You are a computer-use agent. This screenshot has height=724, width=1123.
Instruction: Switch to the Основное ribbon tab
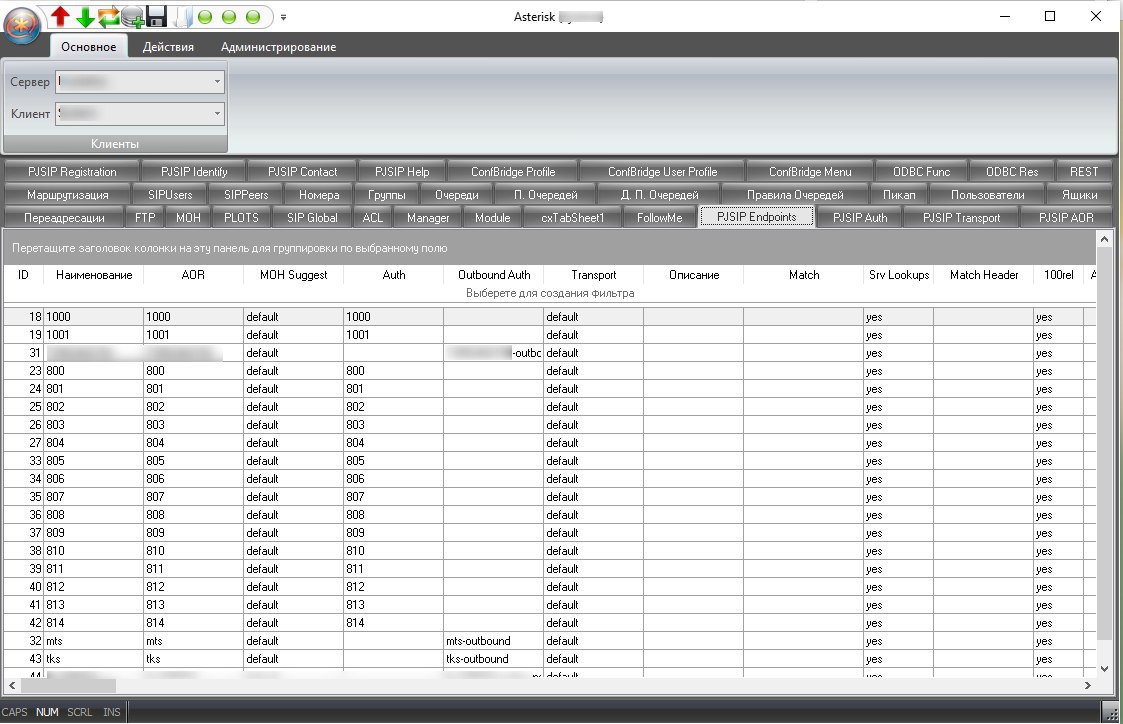(89, 47)
